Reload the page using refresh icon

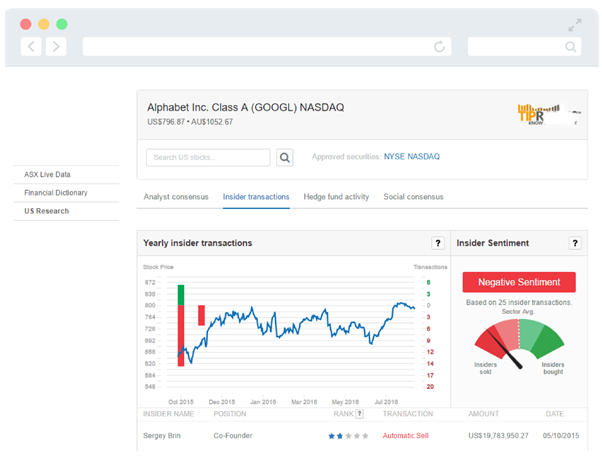pos(439,46)
